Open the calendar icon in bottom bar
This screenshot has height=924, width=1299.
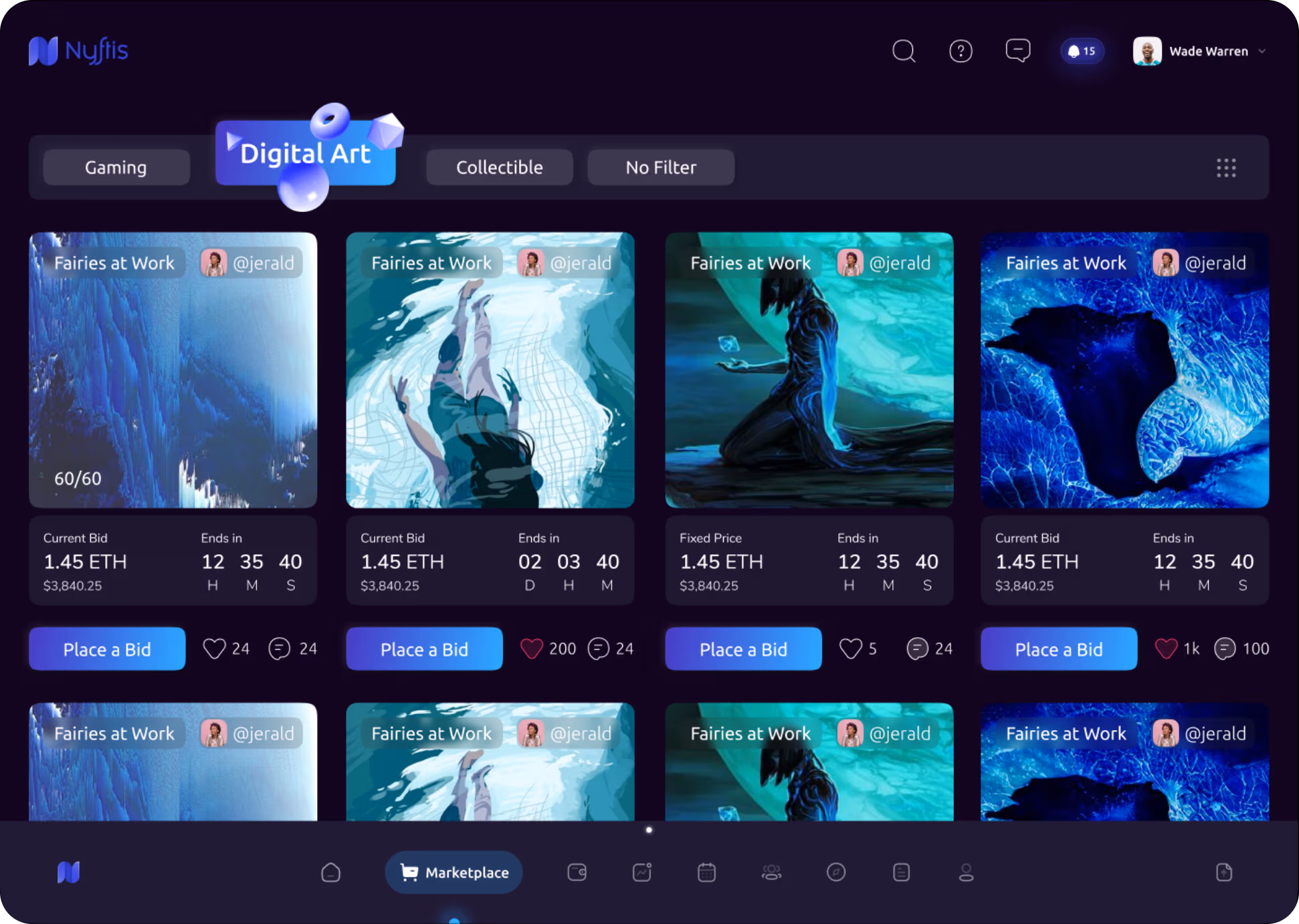(706, 872)
